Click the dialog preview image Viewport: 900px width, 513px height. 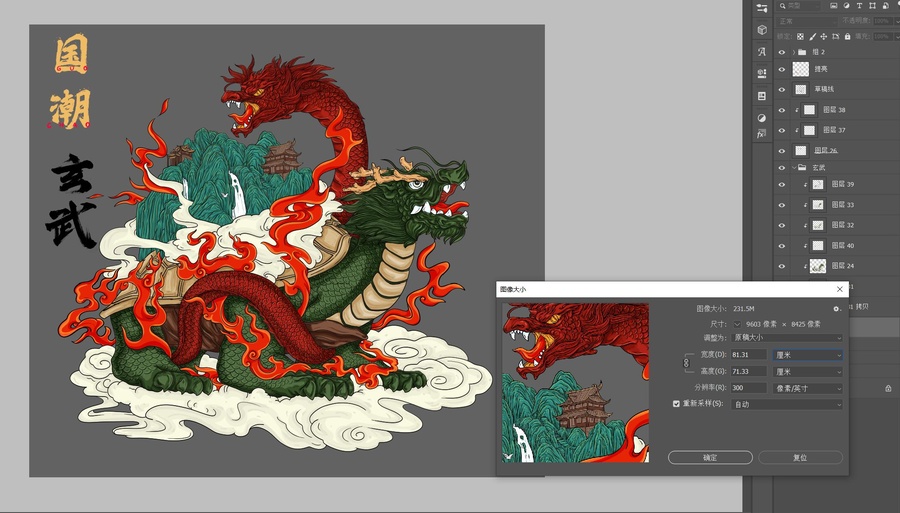tap(576, 383)
